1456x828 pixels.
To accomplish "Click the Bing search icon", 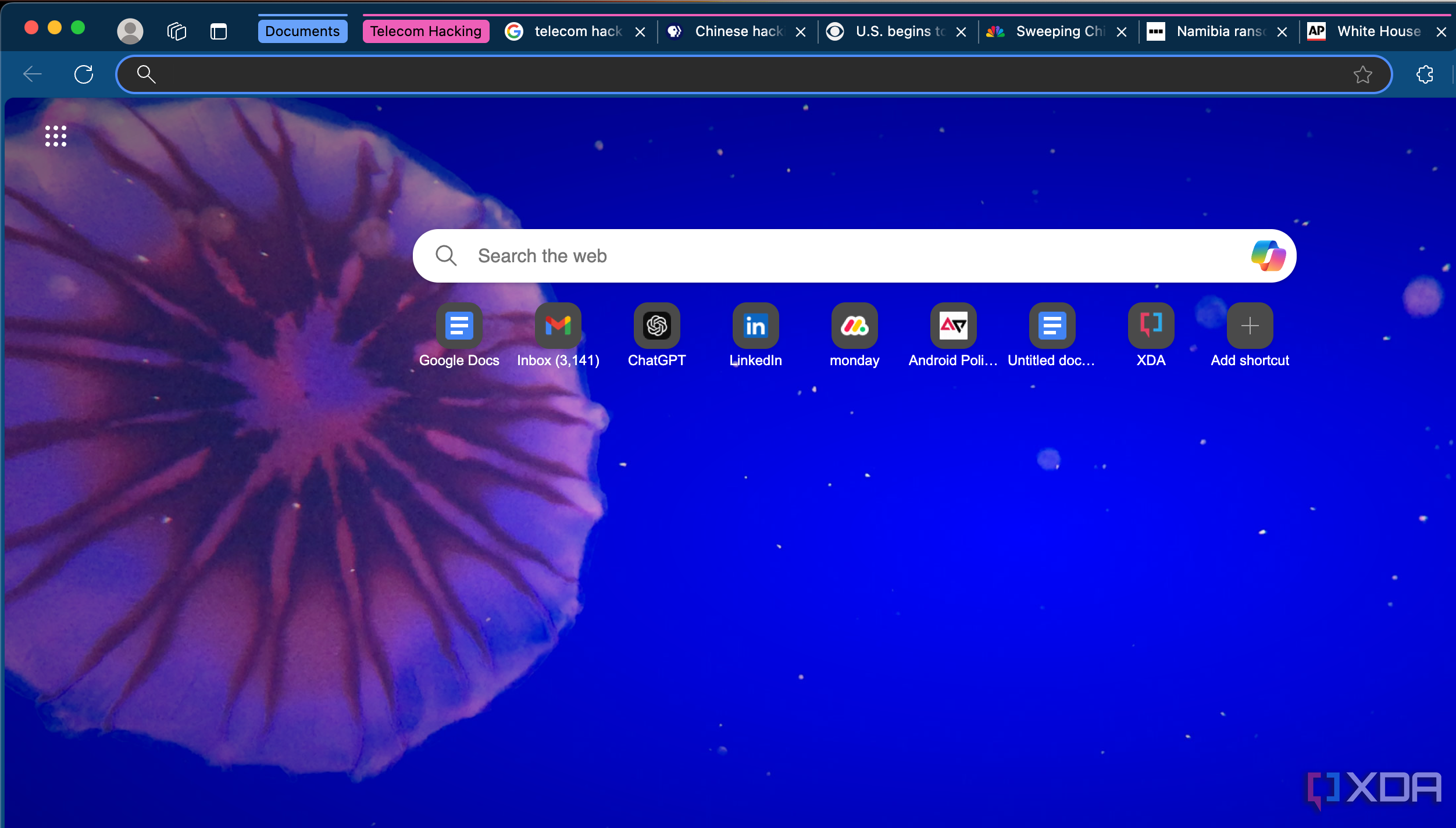I will pyautogui.click(x=1268, y=255).
